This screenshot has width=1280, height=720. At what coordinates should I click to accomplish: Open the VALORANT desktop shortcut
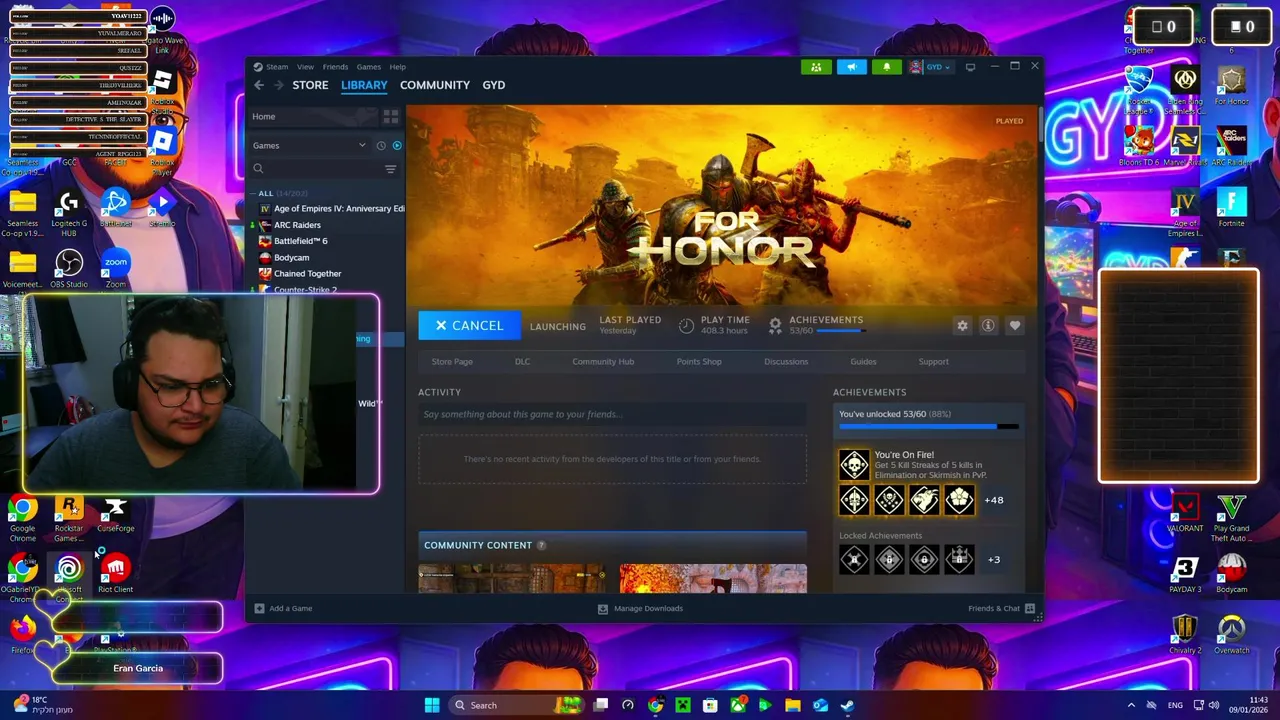click(1185, 514)
